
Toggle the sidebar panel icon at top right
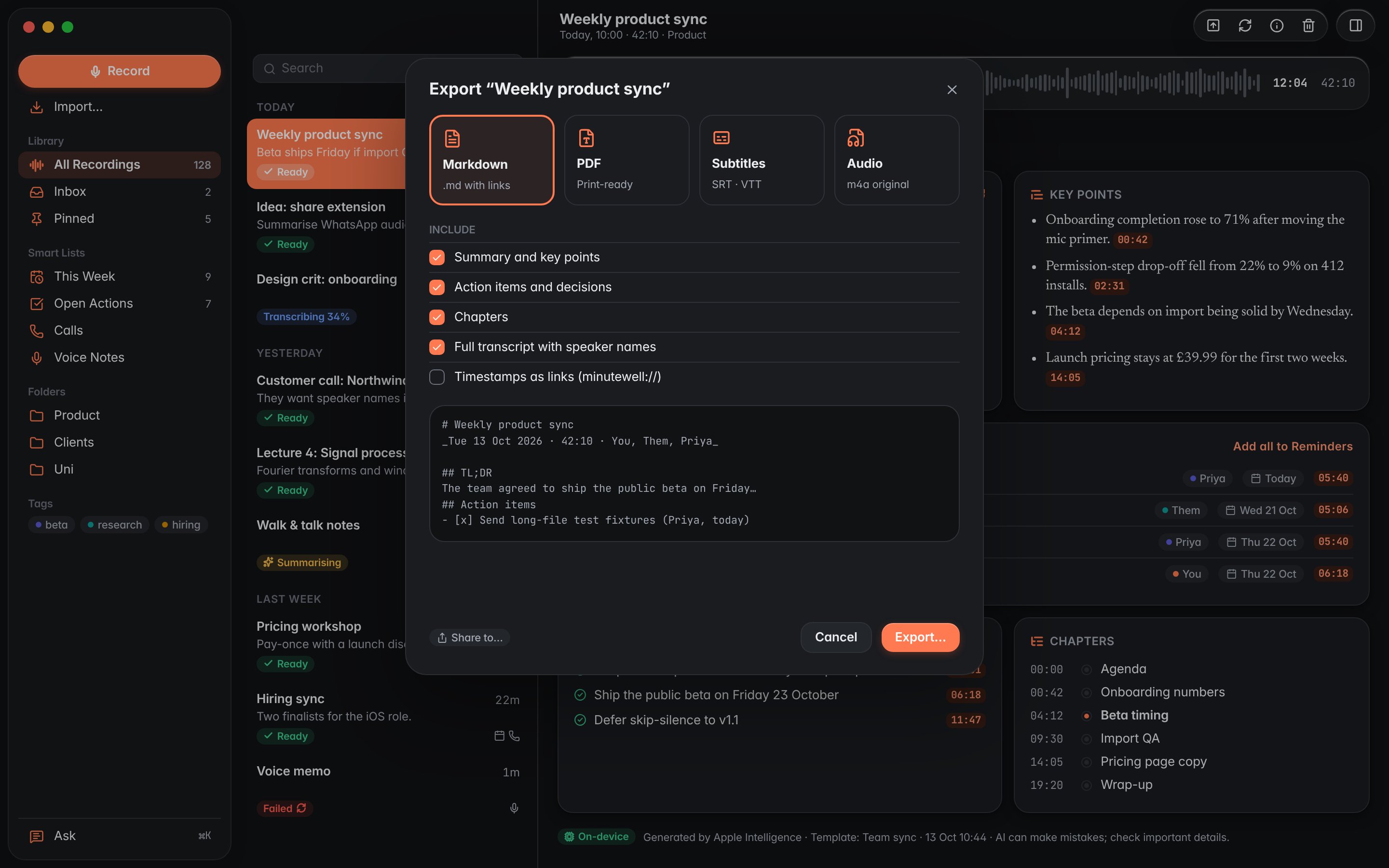pyautogui.click(x=1356, y=25)
